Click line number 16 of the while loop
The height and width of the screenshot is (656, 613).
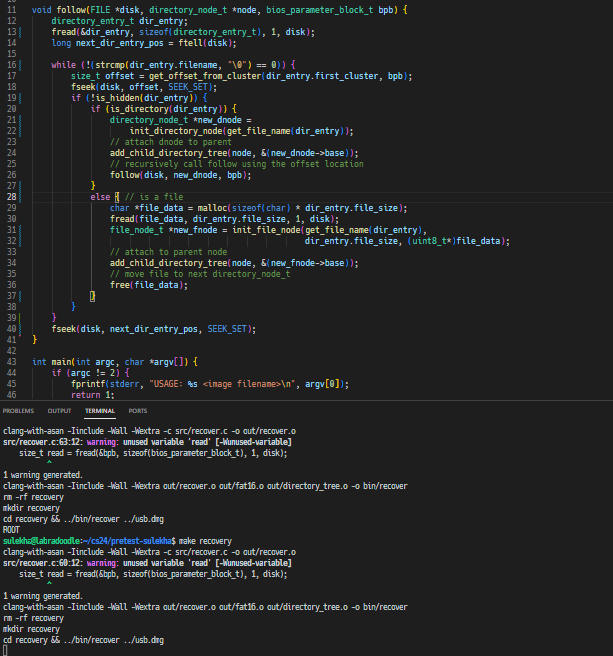12,64
